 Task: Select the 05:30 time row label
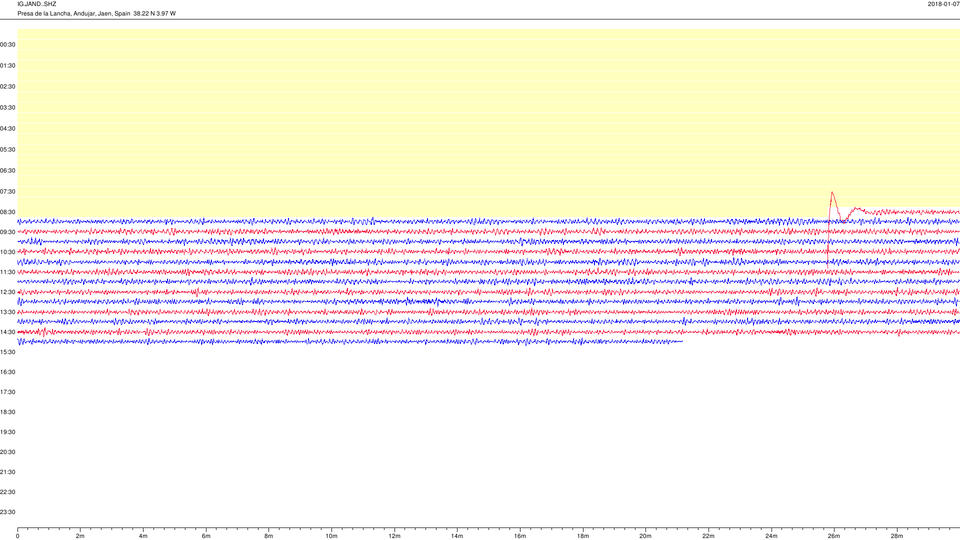pos(8,149)
